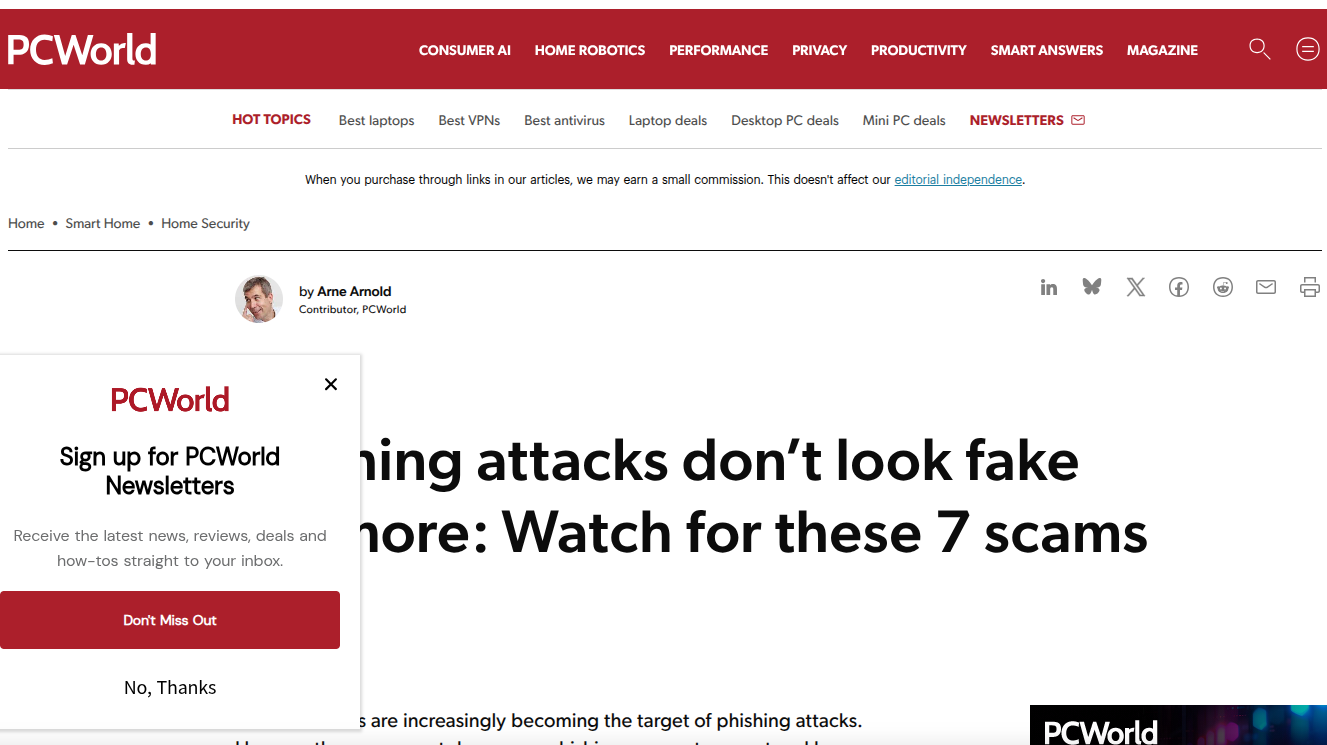The height and width of the screenshot is (745, 1327).
Task: Go to Home Security breadcrumb
Action: point(205,223)
